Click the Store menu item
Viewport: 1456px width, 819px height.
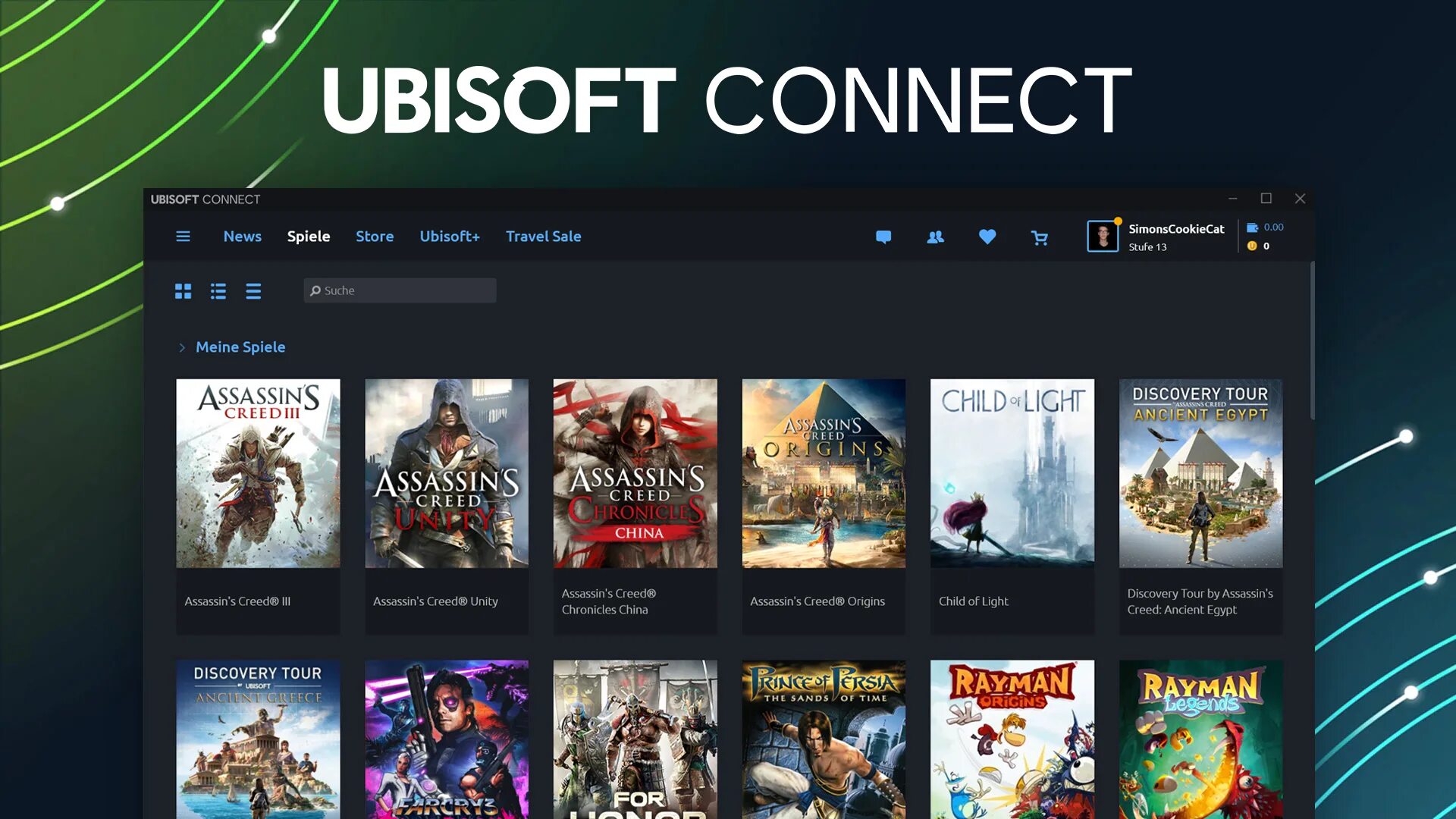point(374,236)
